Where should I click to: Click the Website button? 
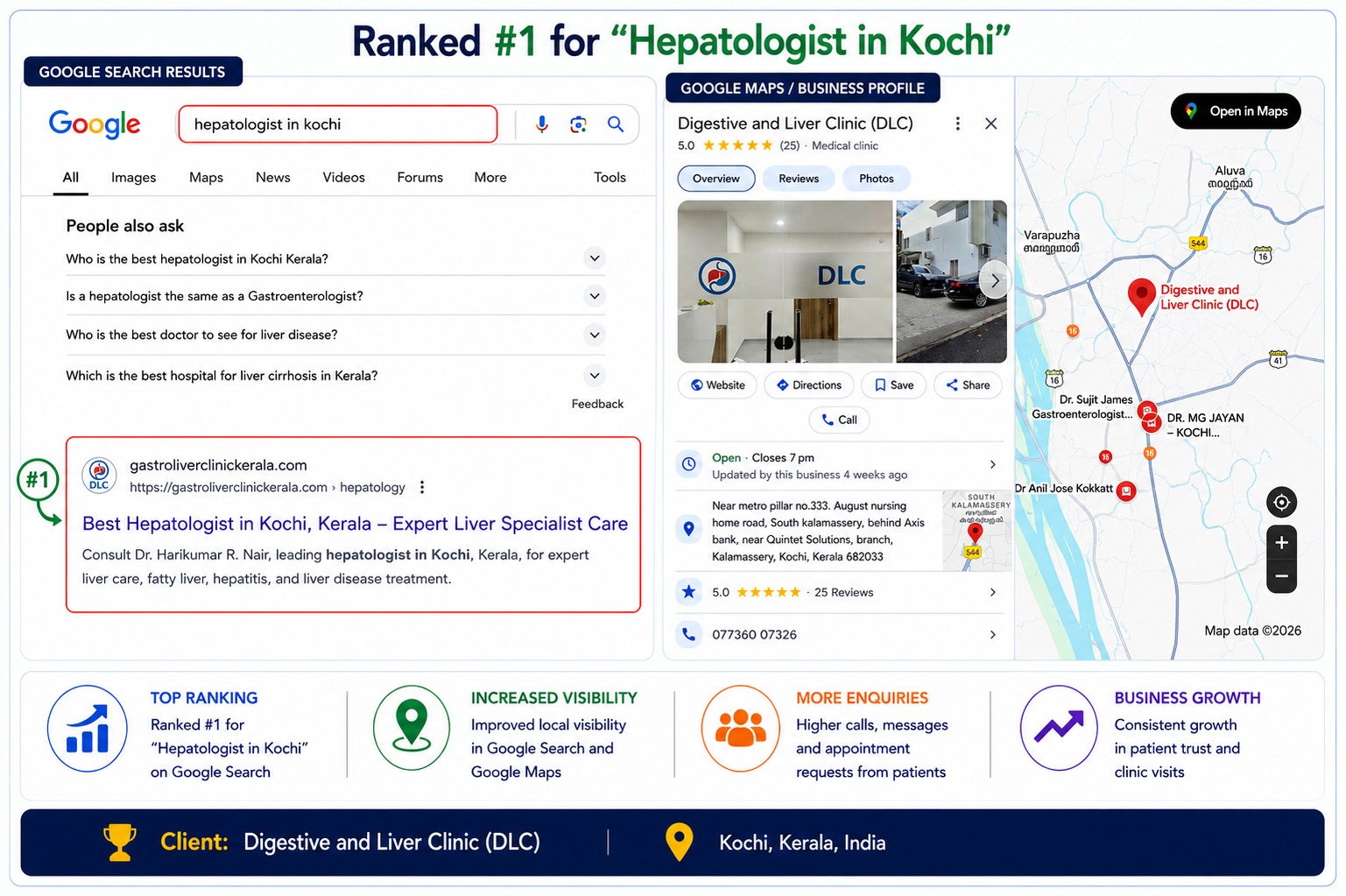click(717, 385)
